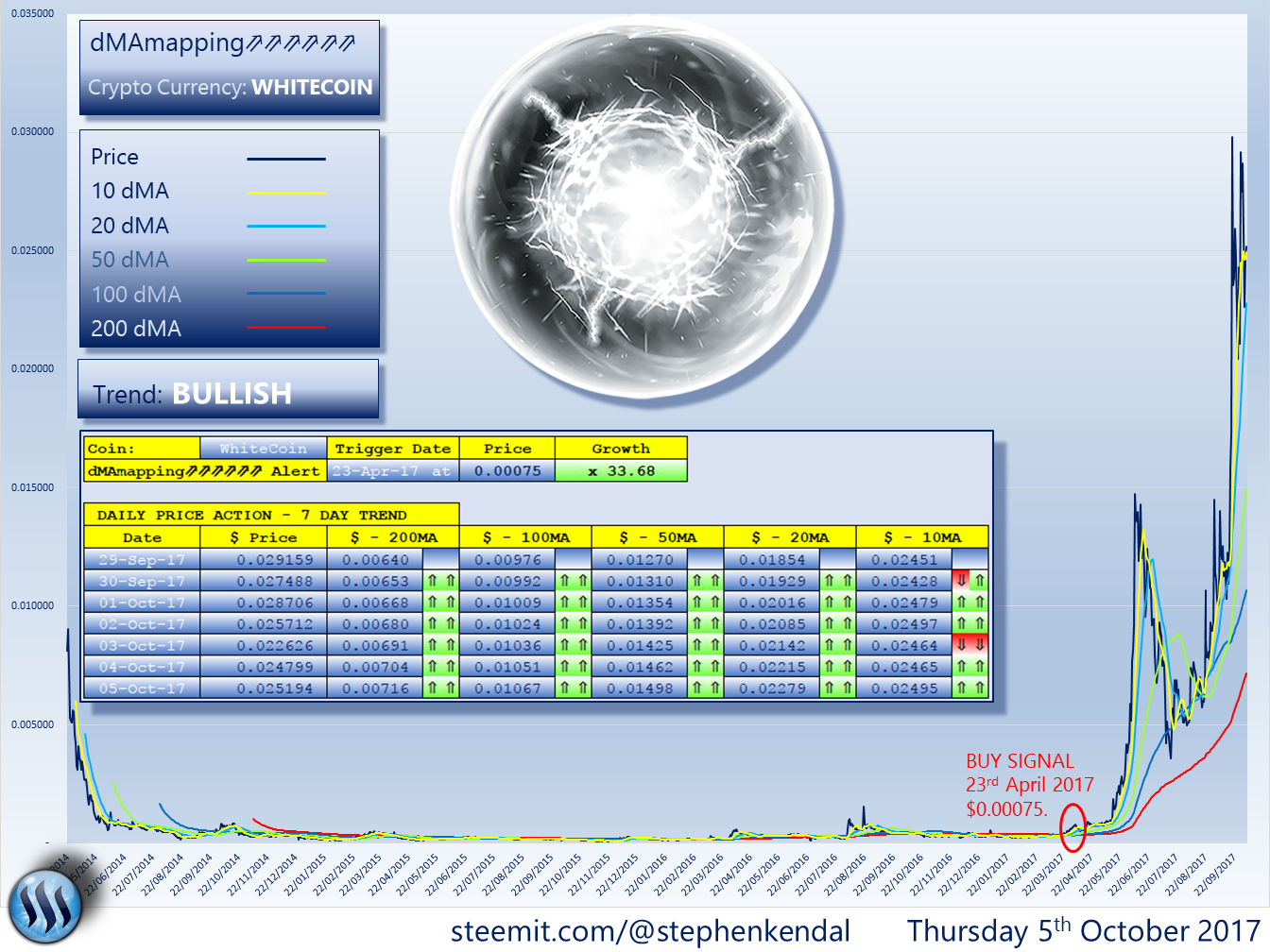Image resolution: width=1270 pixels, height=952 pixels.
Task: Select the '29-Sep-17' date cell
Action: click(x=142, y=560)
